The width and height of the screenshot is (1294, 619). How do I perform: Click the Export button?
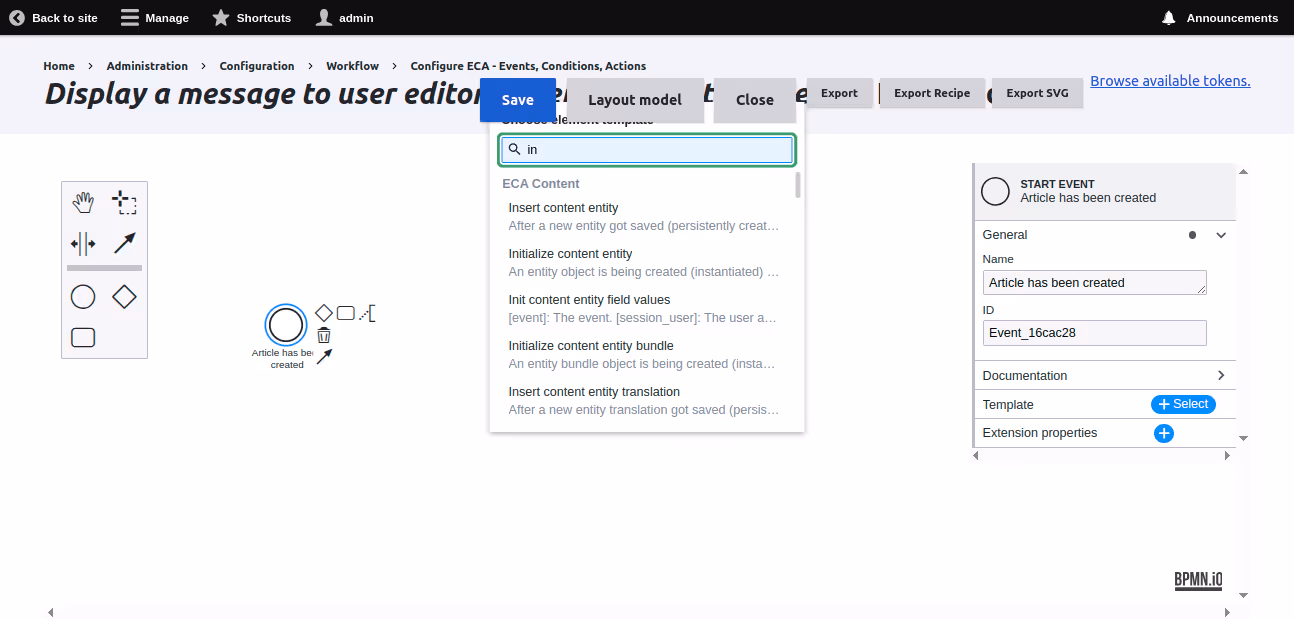pyautogui.click(x=839, y=93)
